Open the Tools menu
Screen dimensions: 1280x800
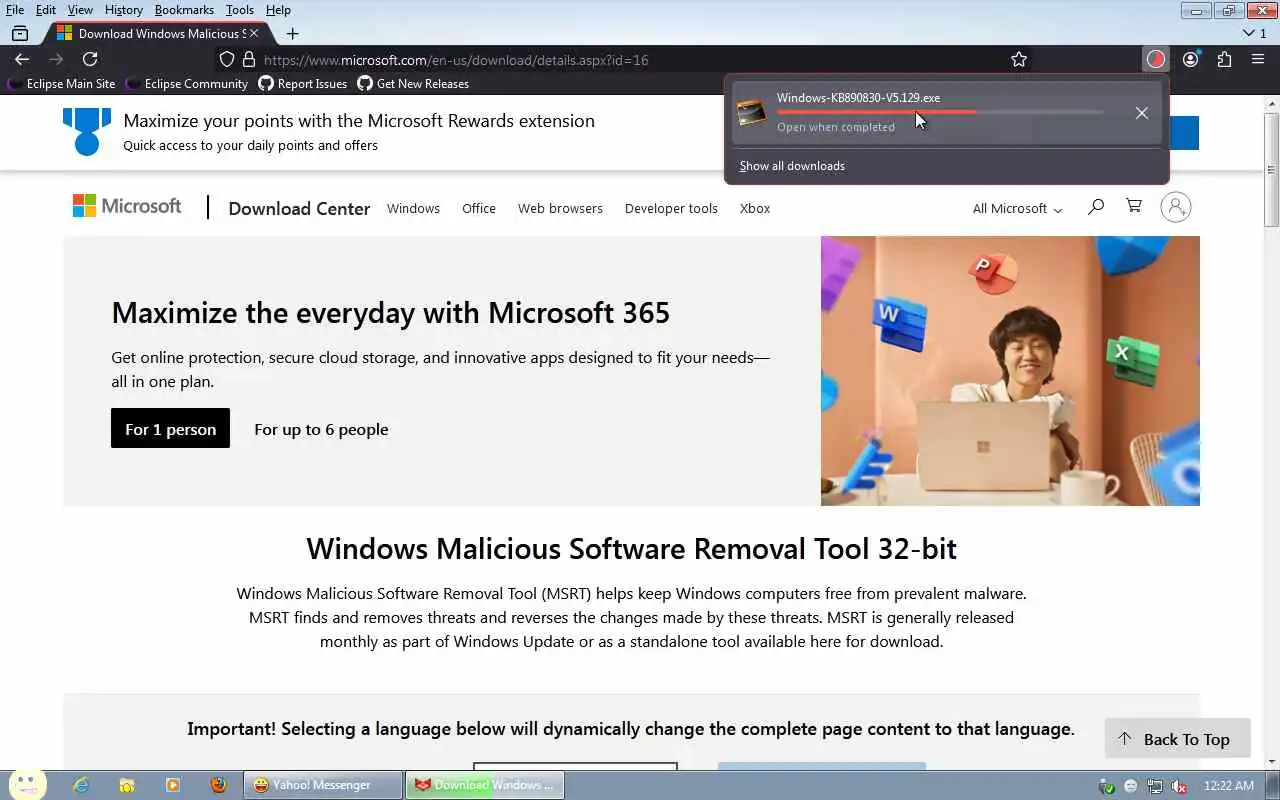click(x=240, y=10)
